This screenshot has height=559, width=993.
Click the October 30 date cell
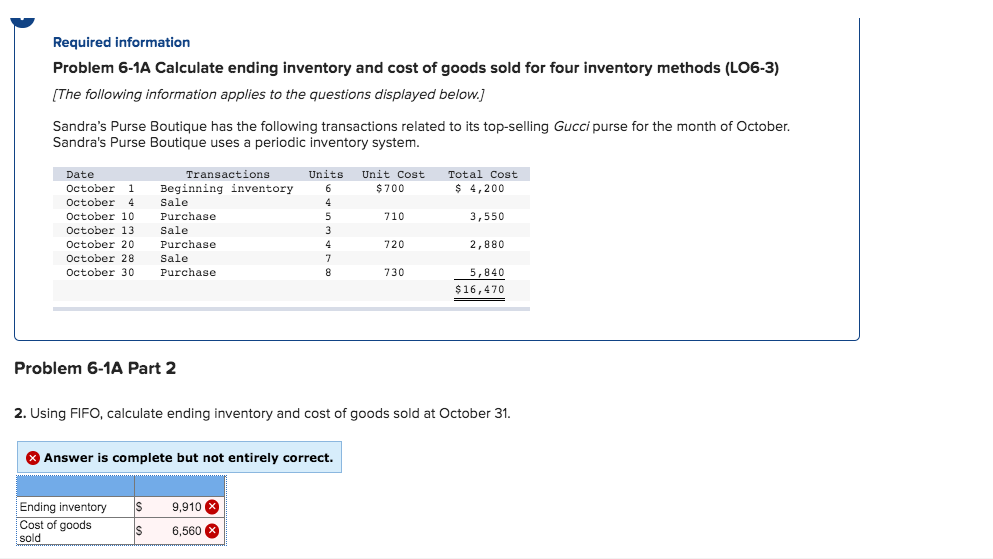pos(100,272)
